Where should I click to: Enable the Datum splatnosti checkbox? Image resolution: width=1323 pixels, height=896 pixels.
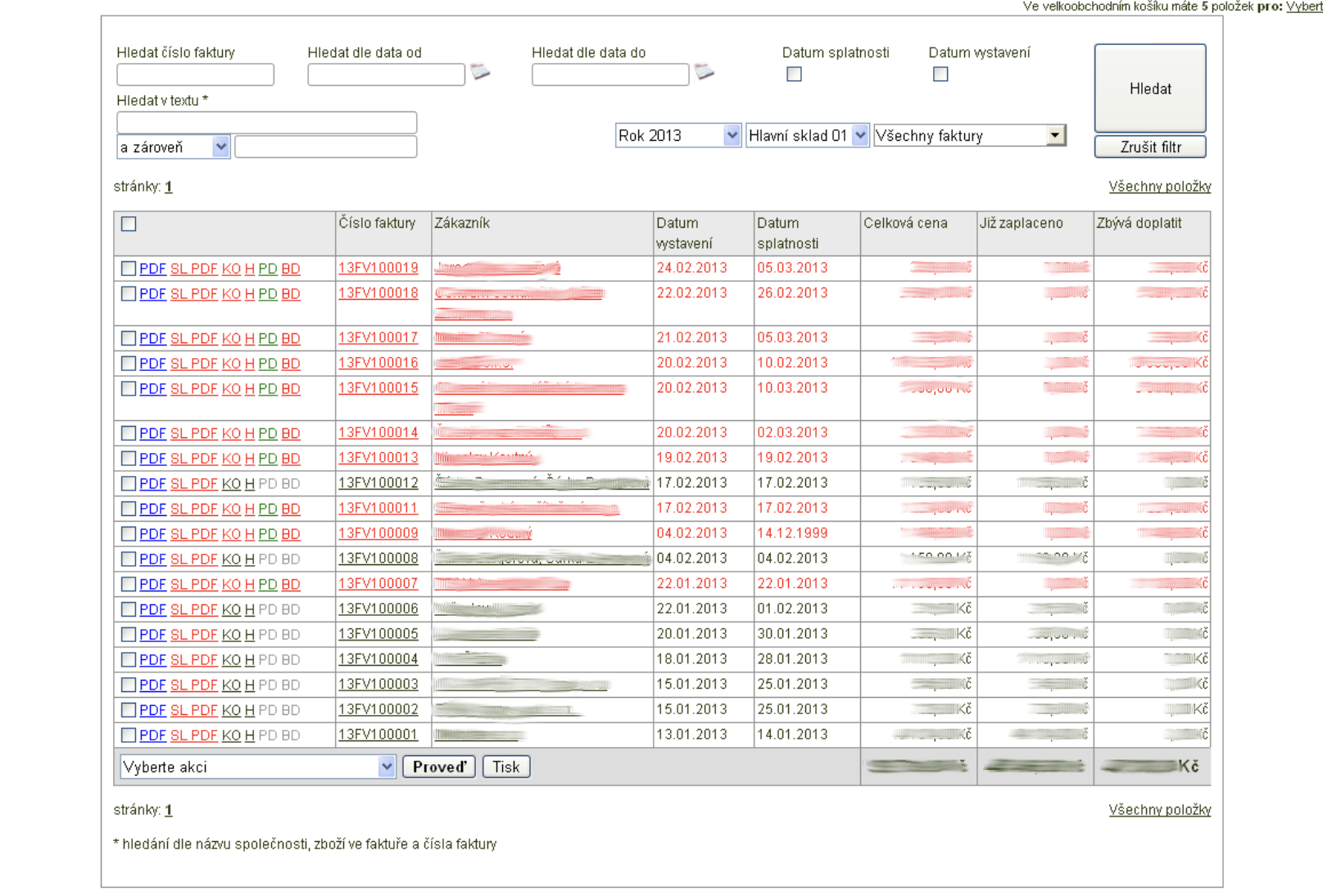794,75
